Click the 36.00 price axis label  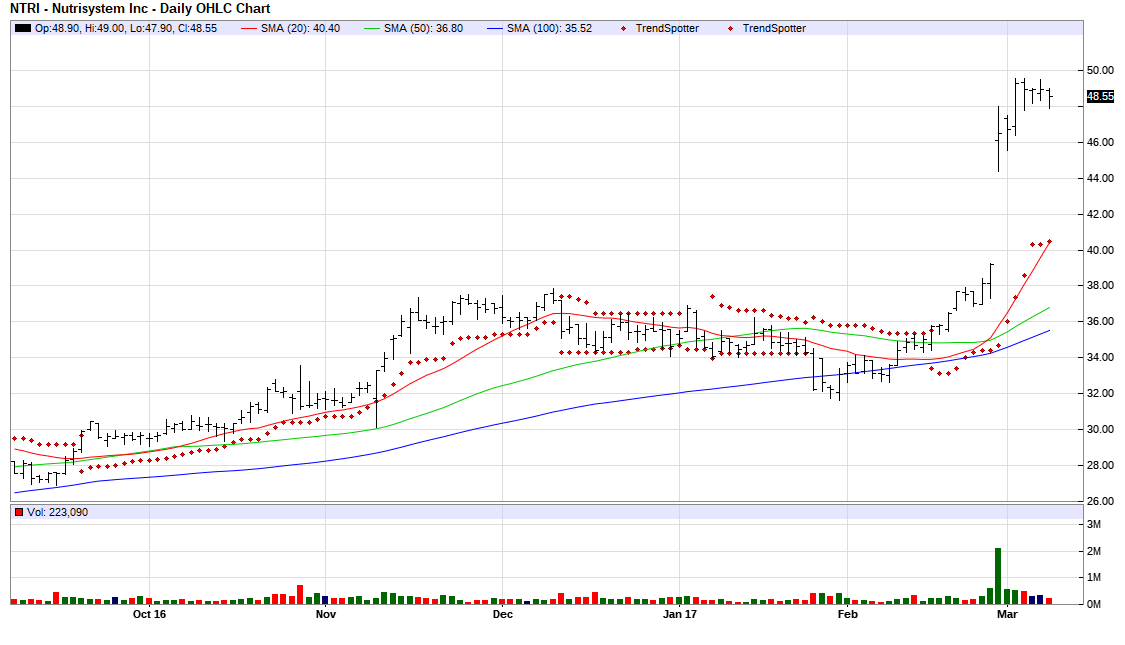[x=1100, y=321]
